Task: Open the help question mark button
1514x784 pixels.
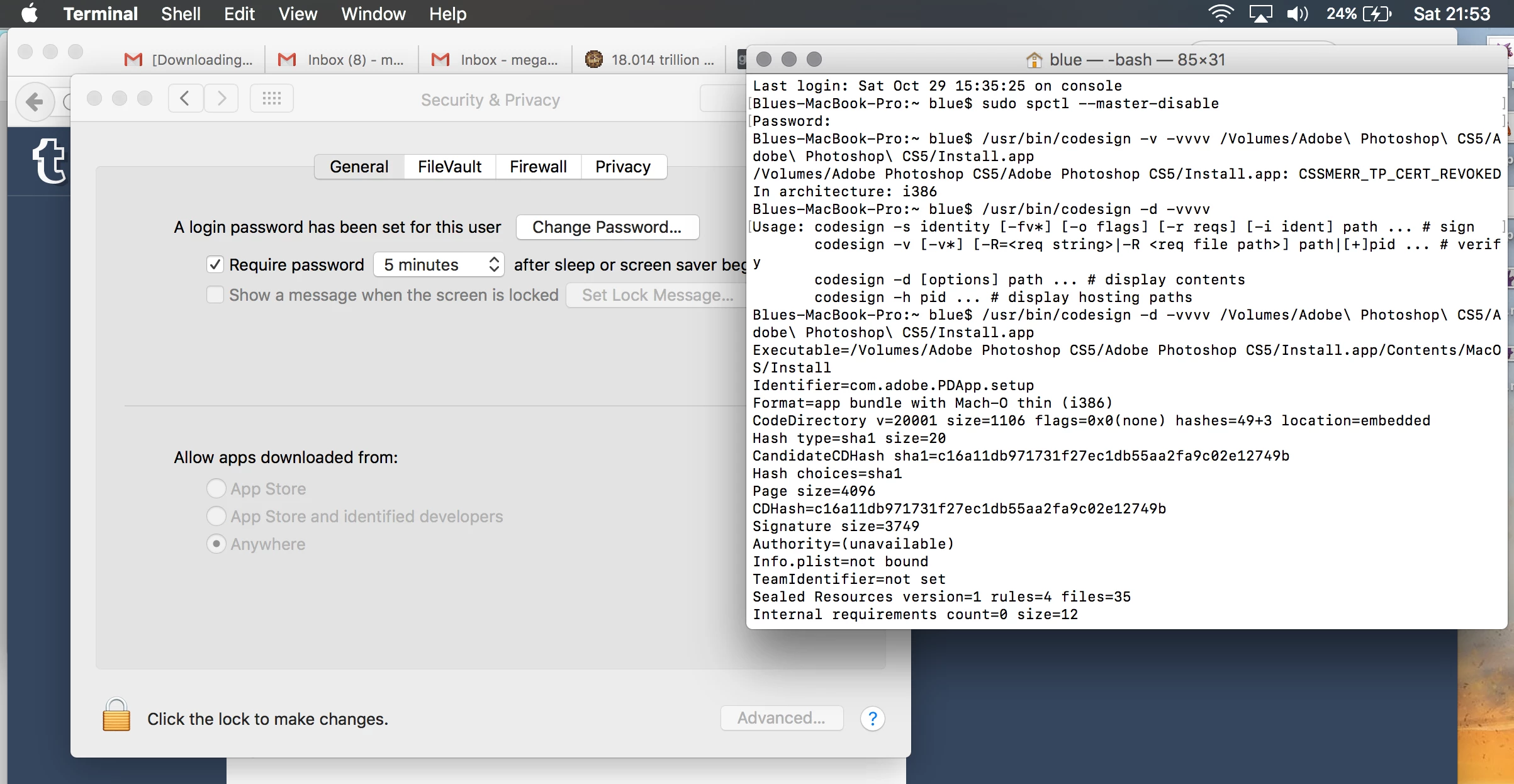Action: pos(872,719)
